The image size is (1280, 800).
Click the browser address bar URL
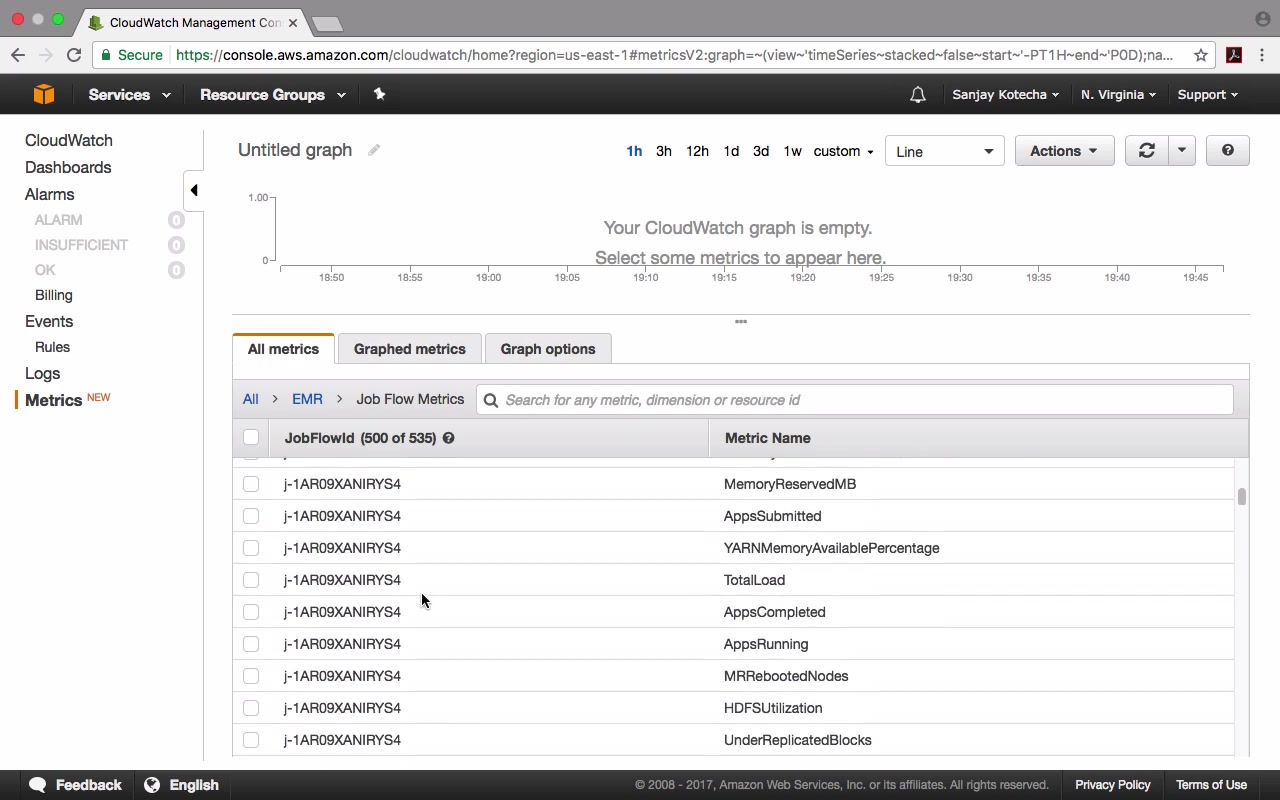click(x=674, y=55)
